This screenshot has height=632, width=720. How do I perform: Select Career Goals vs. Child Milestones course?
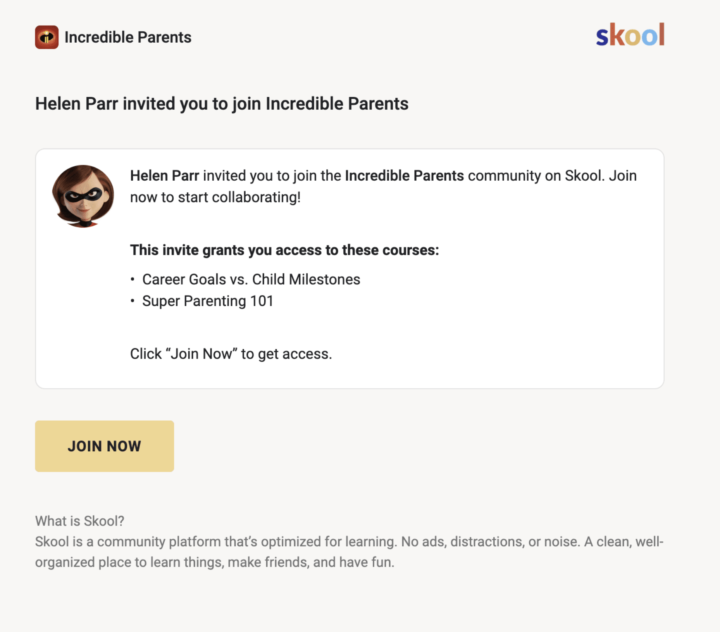251,279
